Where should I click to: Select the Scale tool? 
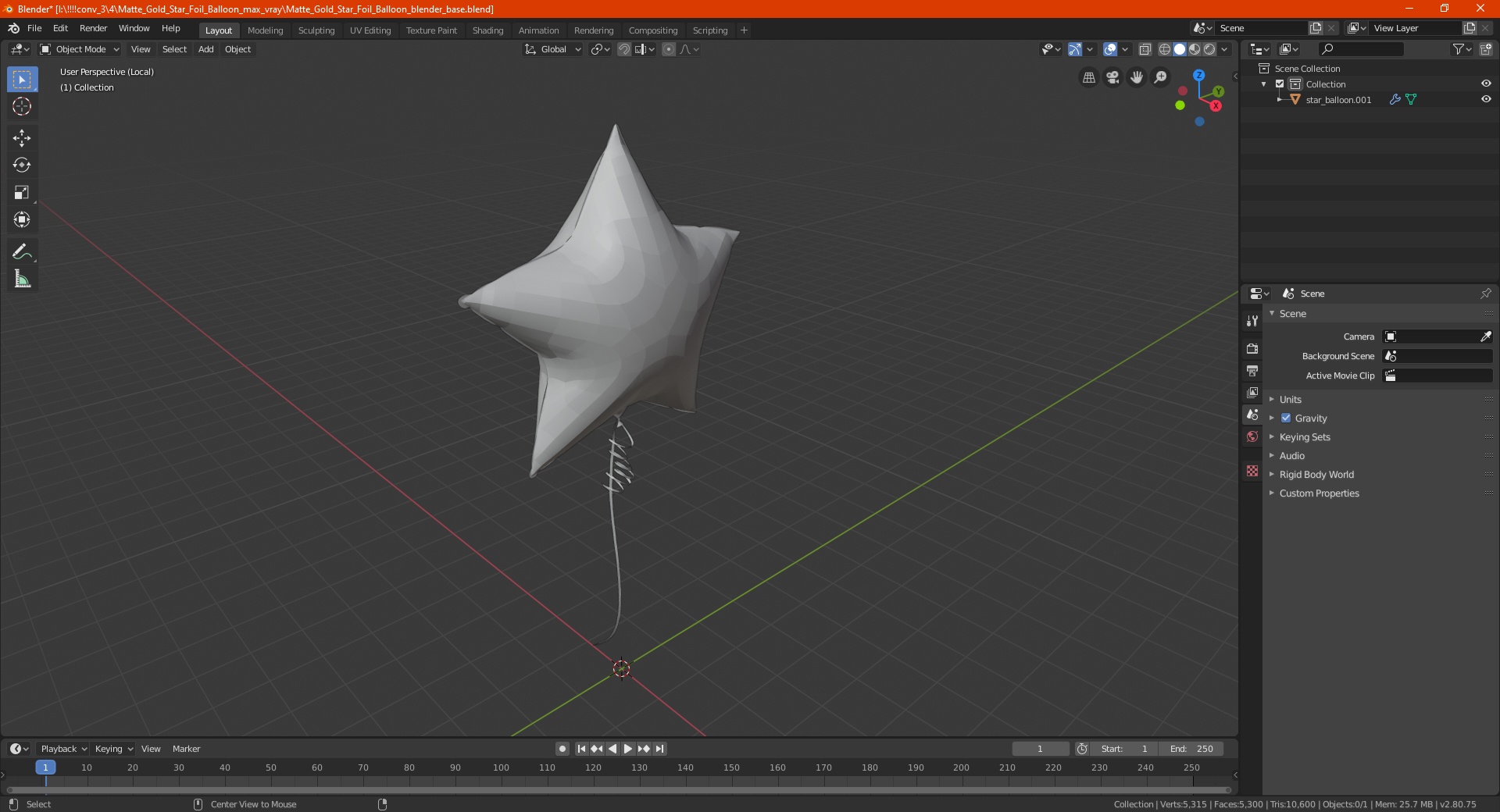22,192
